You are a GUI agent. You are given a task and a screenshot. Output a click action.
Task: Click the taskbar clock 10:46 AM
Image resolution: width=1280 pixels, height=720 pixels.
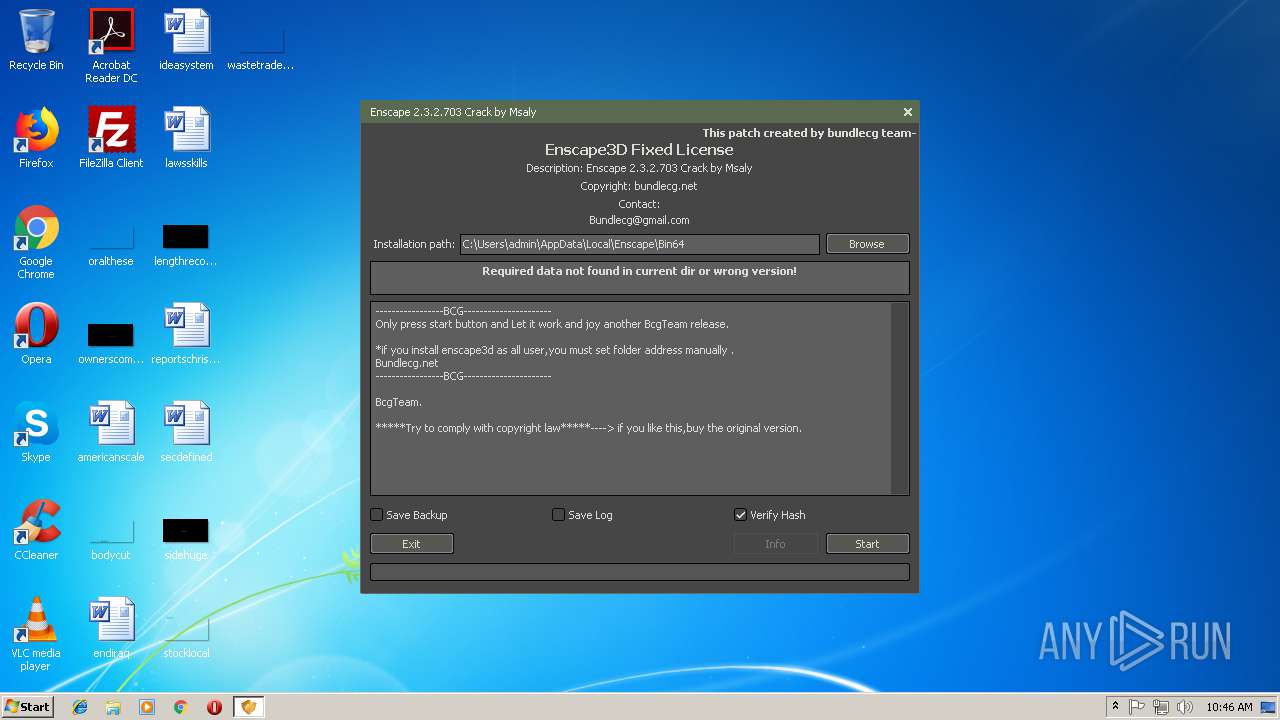tap(1229, 707)
